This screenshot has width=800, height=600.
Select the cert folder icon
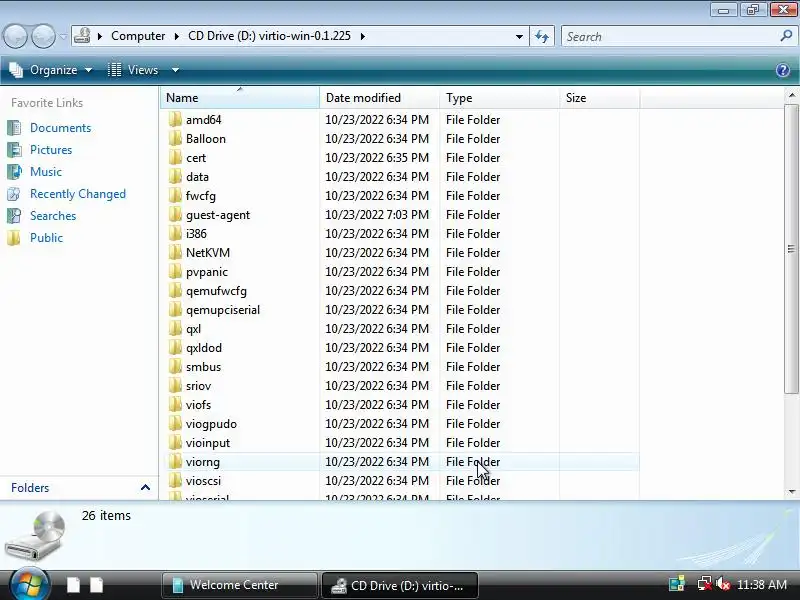(x=175, y=158)
